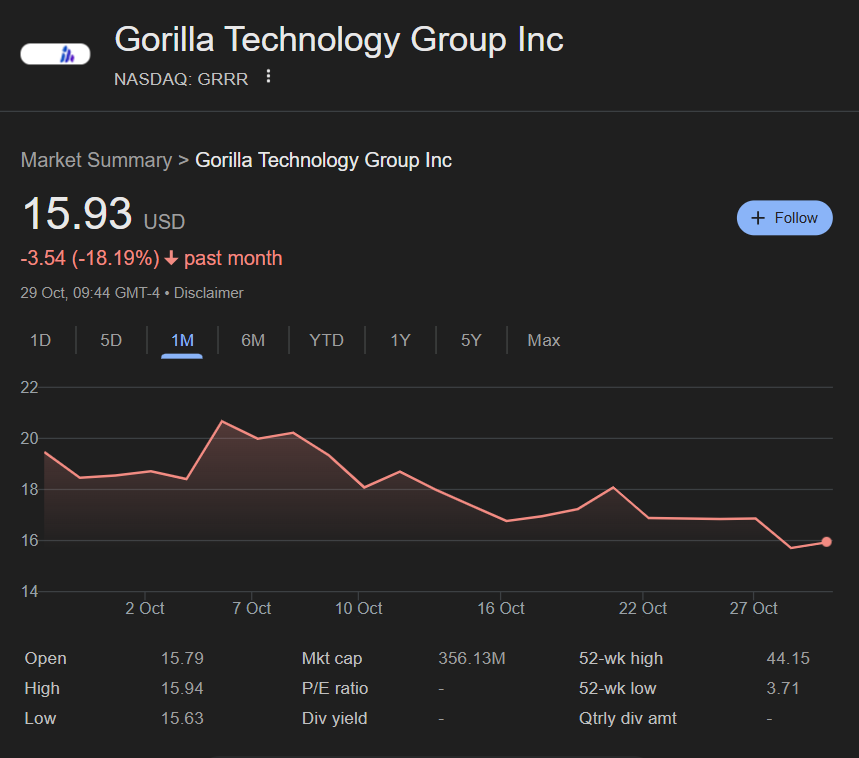Click the High value 15.94
The width and height of the screenshot is (859, 758).
[x=182, y=688]
